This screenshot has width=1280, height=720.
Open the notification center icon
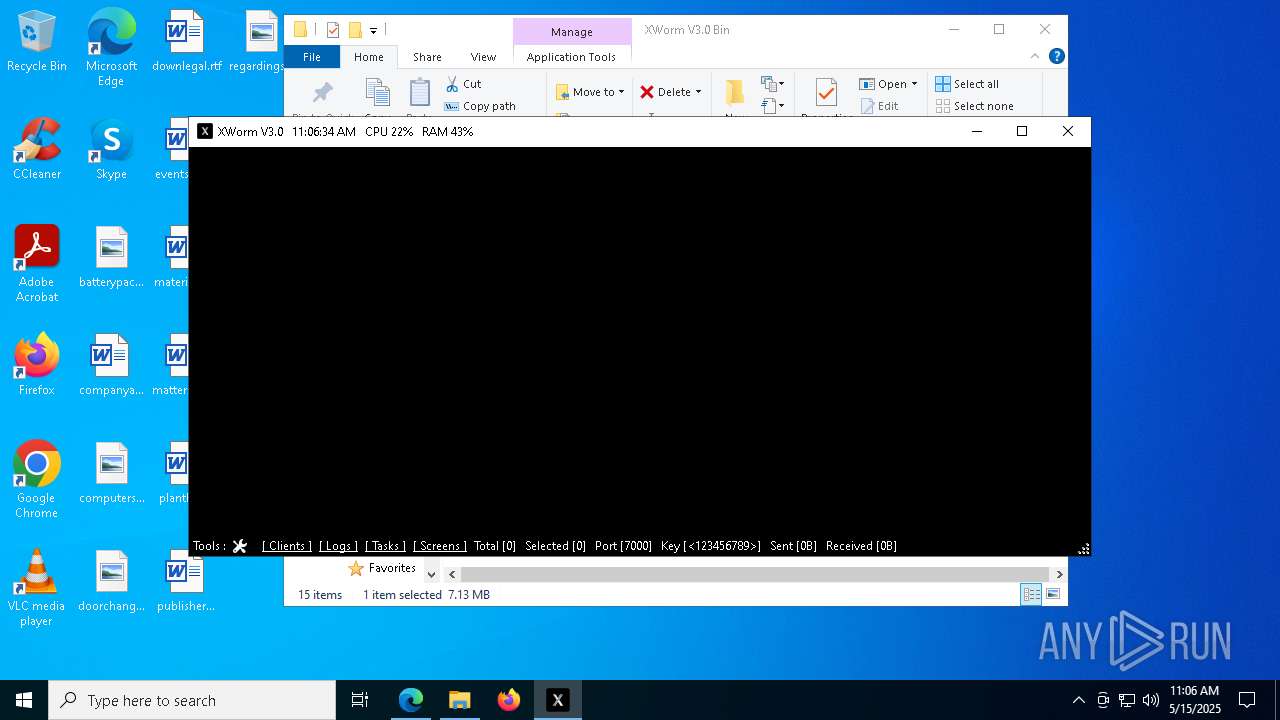(1247, 700)
